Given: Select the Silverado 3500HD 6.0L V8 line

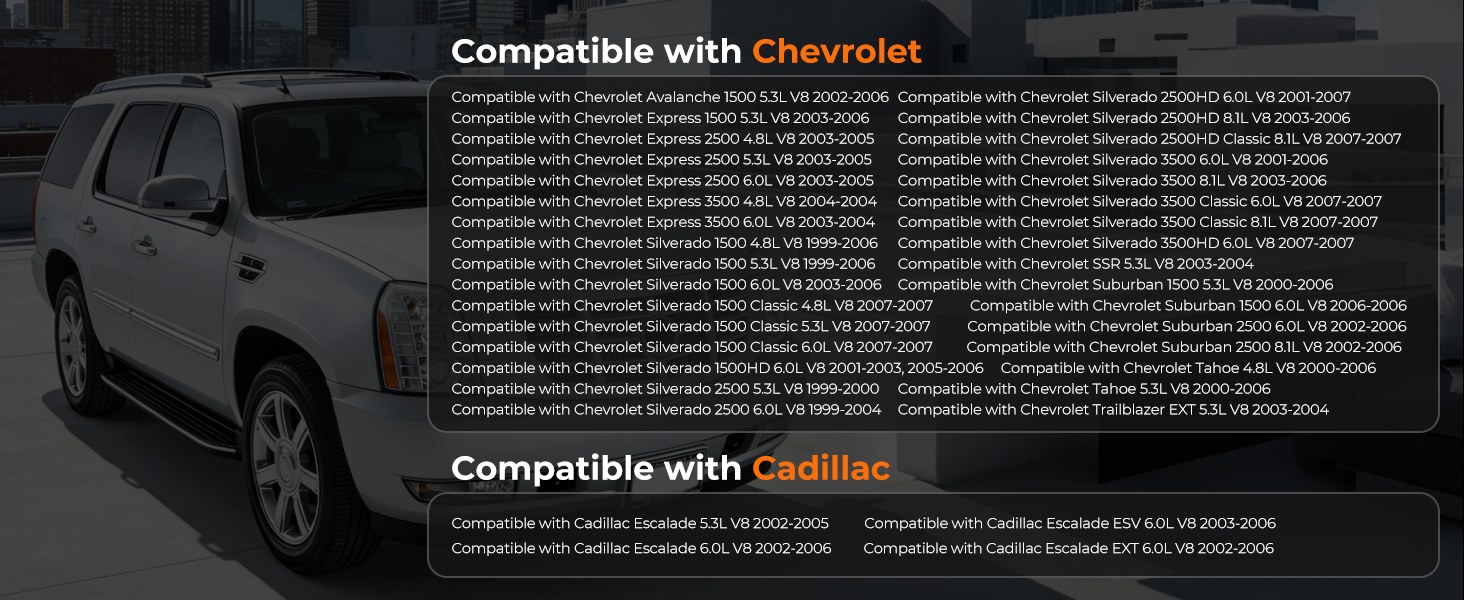Looking at the screenshot, I should [x=1126, y=243].
